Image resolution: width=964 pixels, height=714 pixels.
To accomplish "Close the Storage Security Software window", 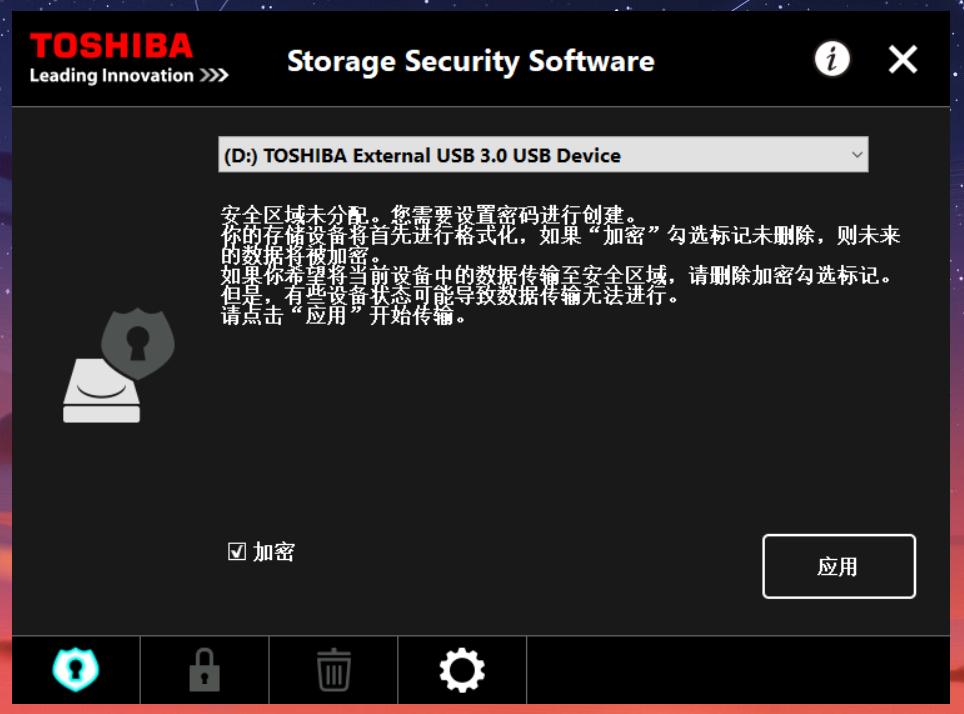I will tap(902, 60).
